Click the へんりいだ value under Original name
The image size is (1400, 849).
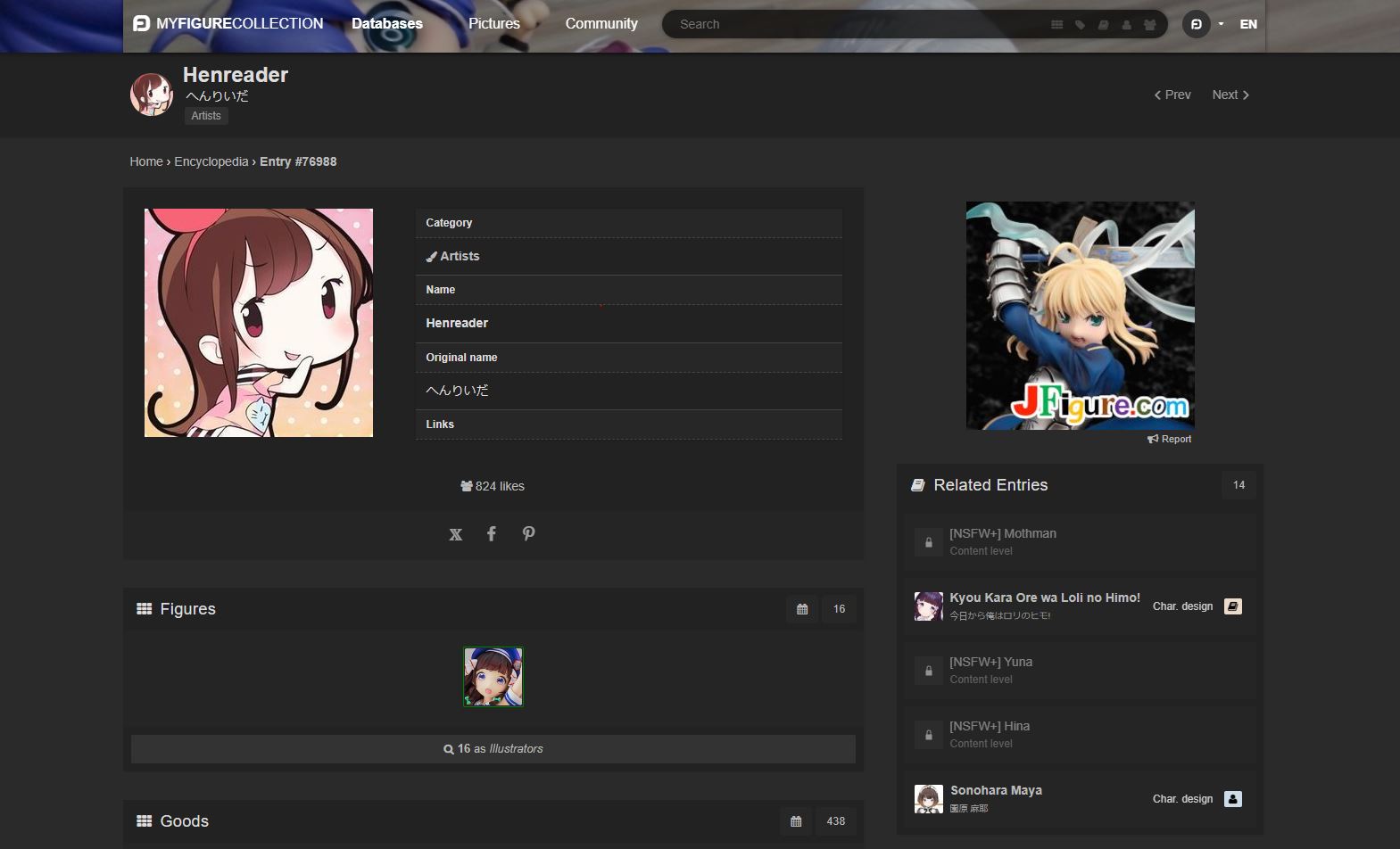pos(457,391)
